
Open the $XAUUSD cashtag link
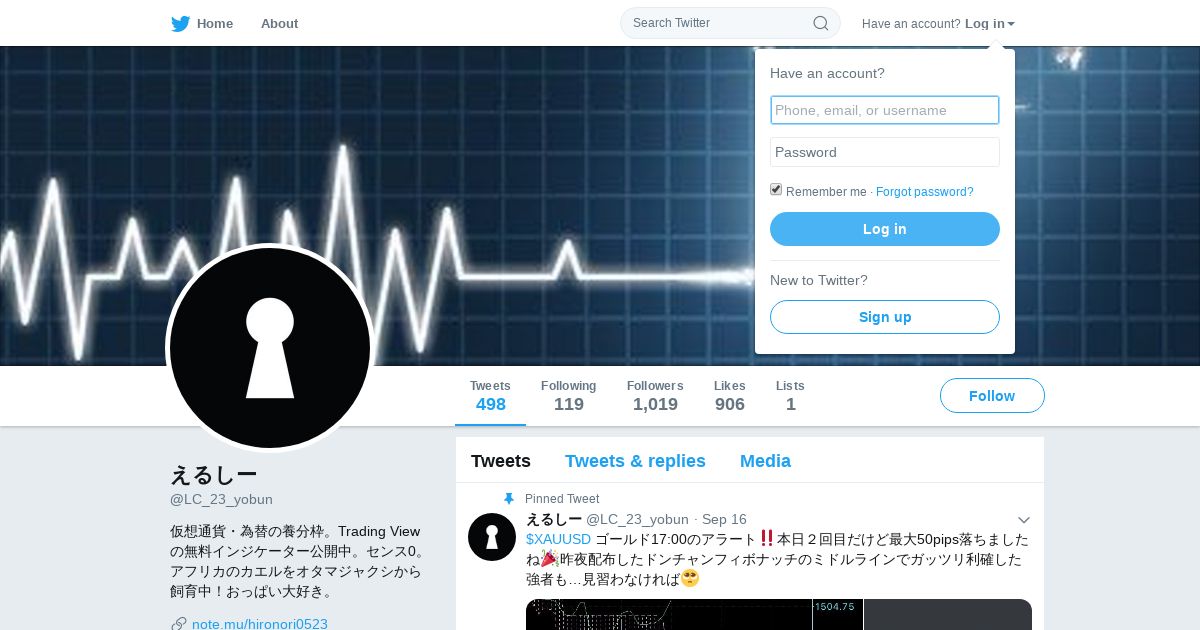point(558,539)
